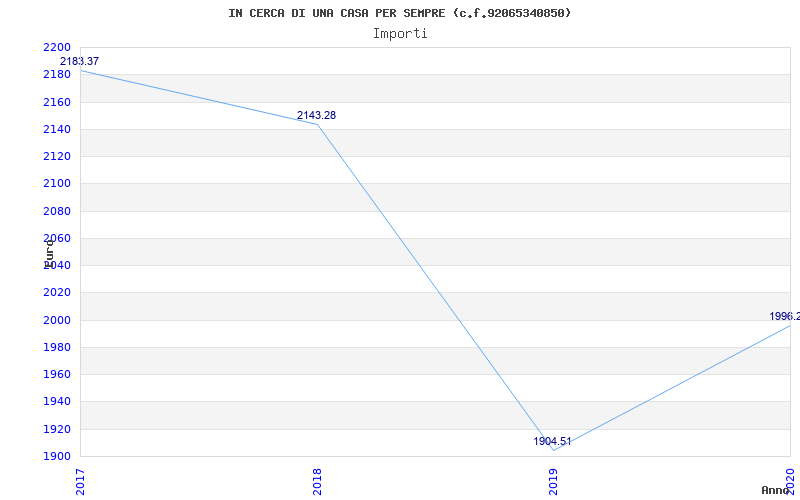Click the 2100 y-axis tick label

pos(57,184)
